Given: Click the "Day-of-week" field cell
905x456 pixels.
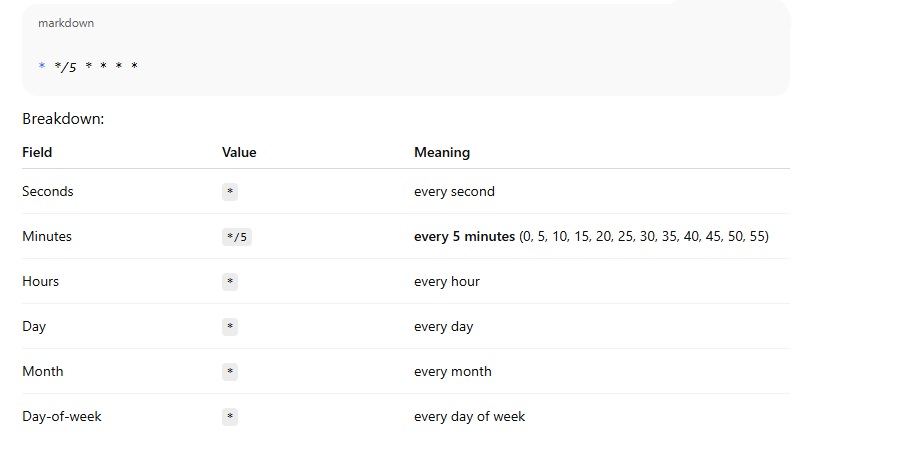Looking at the screenshot, I should [62, 416].
